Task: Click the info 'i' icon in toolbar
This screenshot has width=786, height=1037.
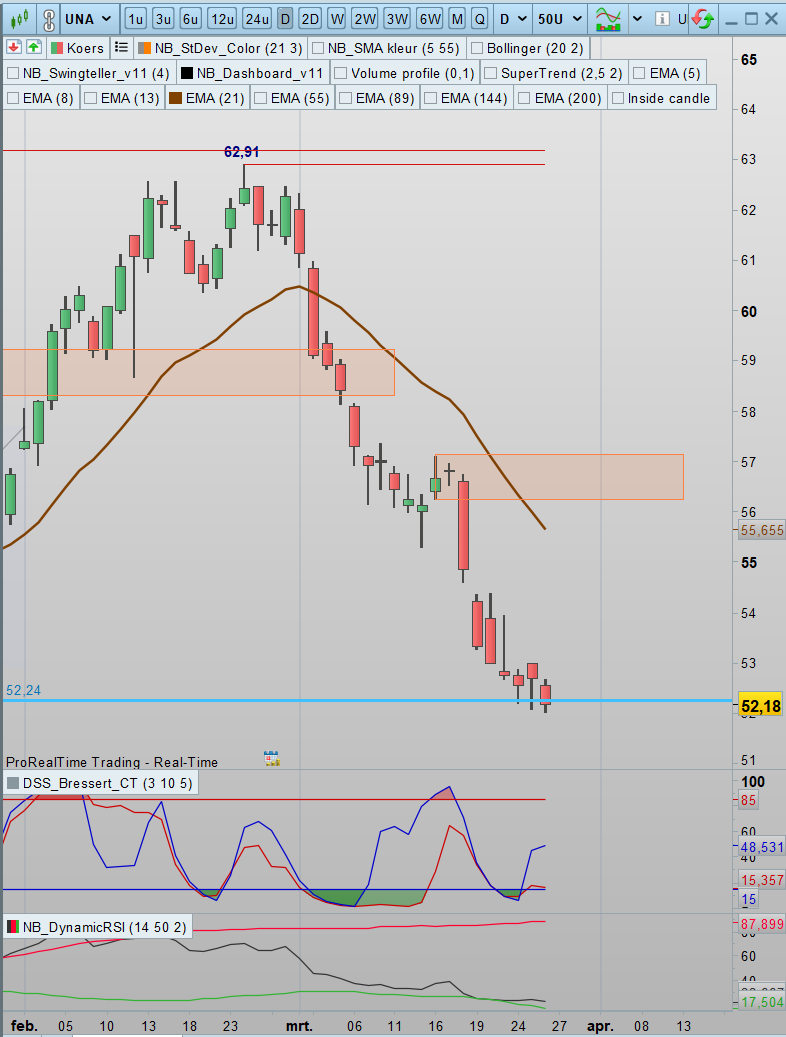Action: [x=662, y=19]
